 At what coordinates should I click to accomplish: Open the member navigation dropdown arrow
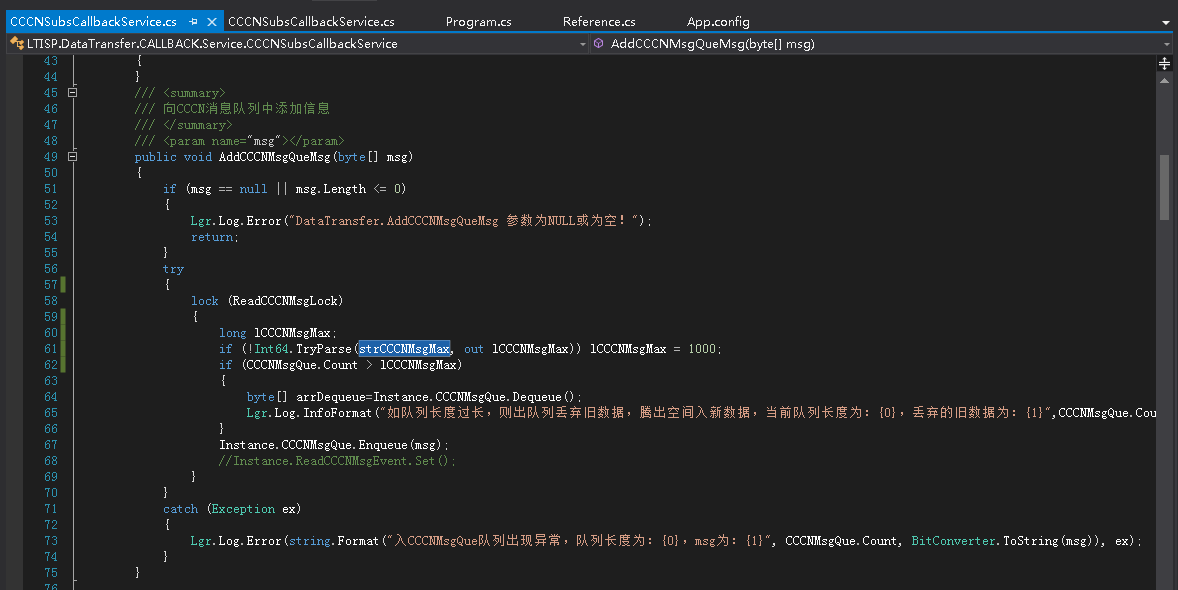click(1167, 44)
